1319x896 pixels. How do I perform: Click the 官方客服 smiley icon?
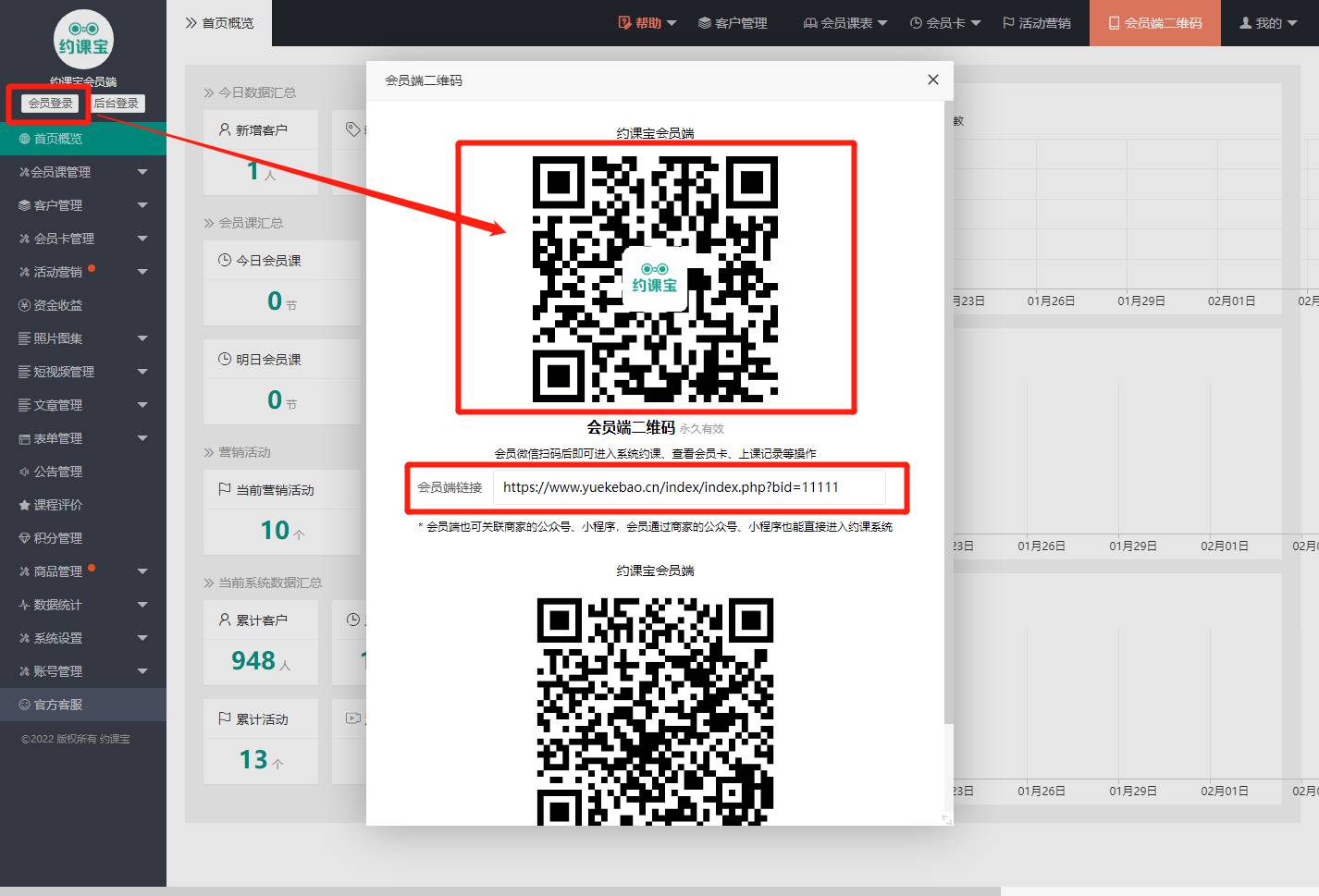pos(25,705)
